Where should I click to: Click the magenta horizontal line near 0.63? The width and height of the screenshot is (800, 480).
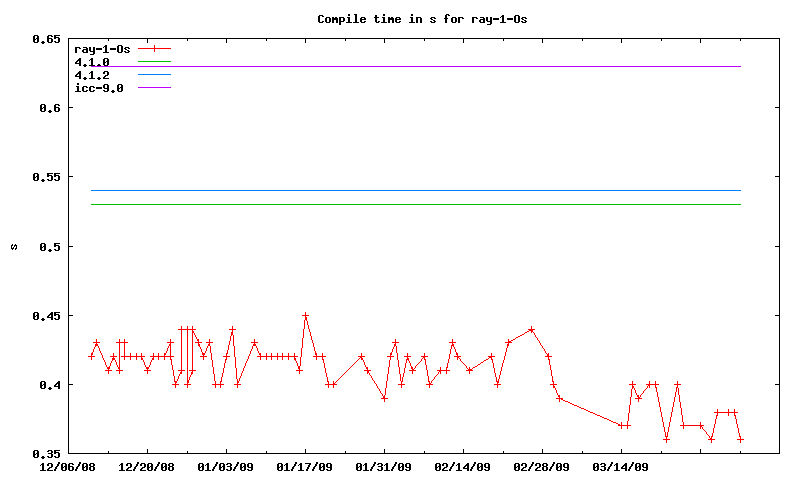click(450, 66)
